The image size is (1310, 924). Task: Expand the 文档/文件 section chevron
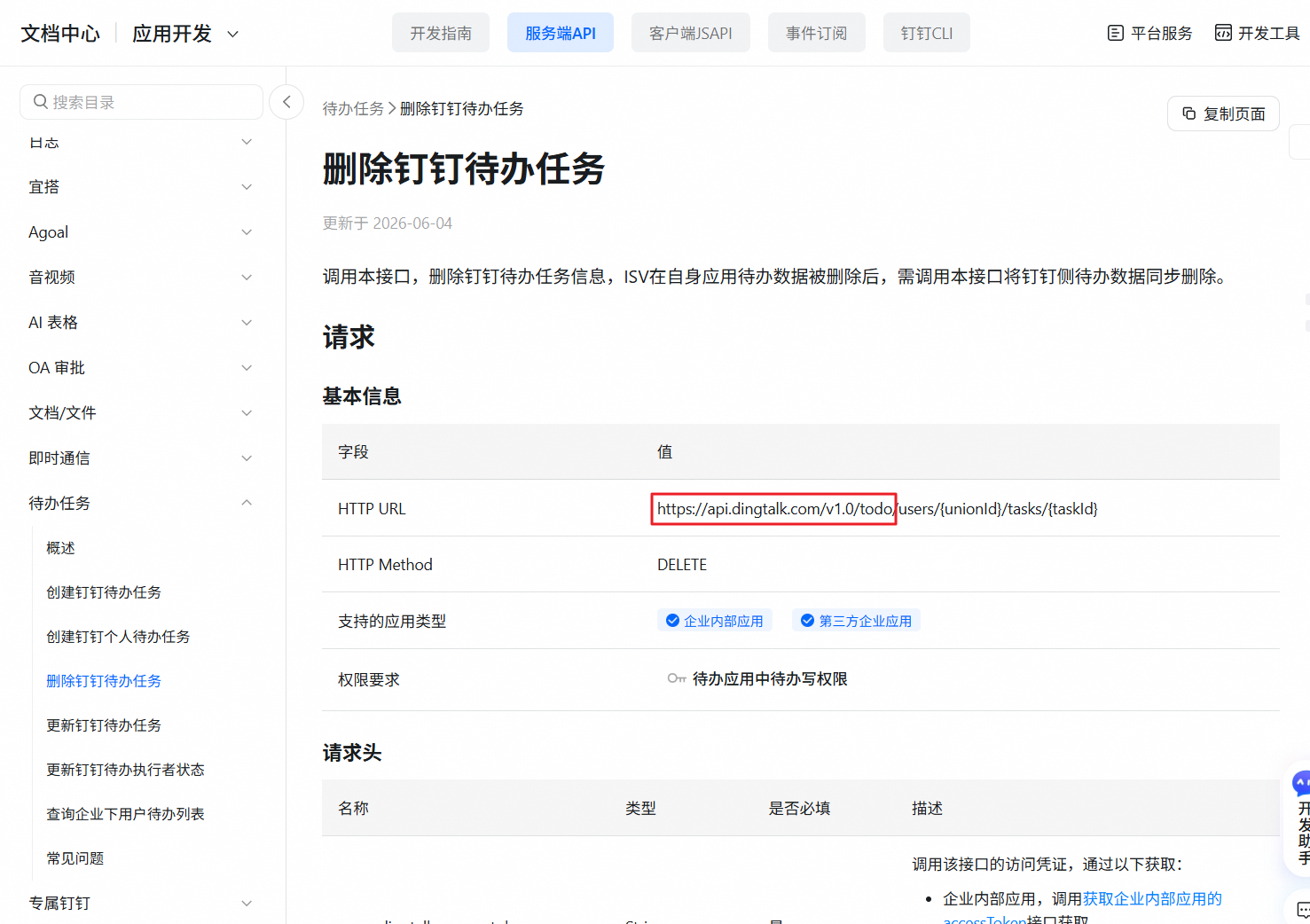pos(247,413)
